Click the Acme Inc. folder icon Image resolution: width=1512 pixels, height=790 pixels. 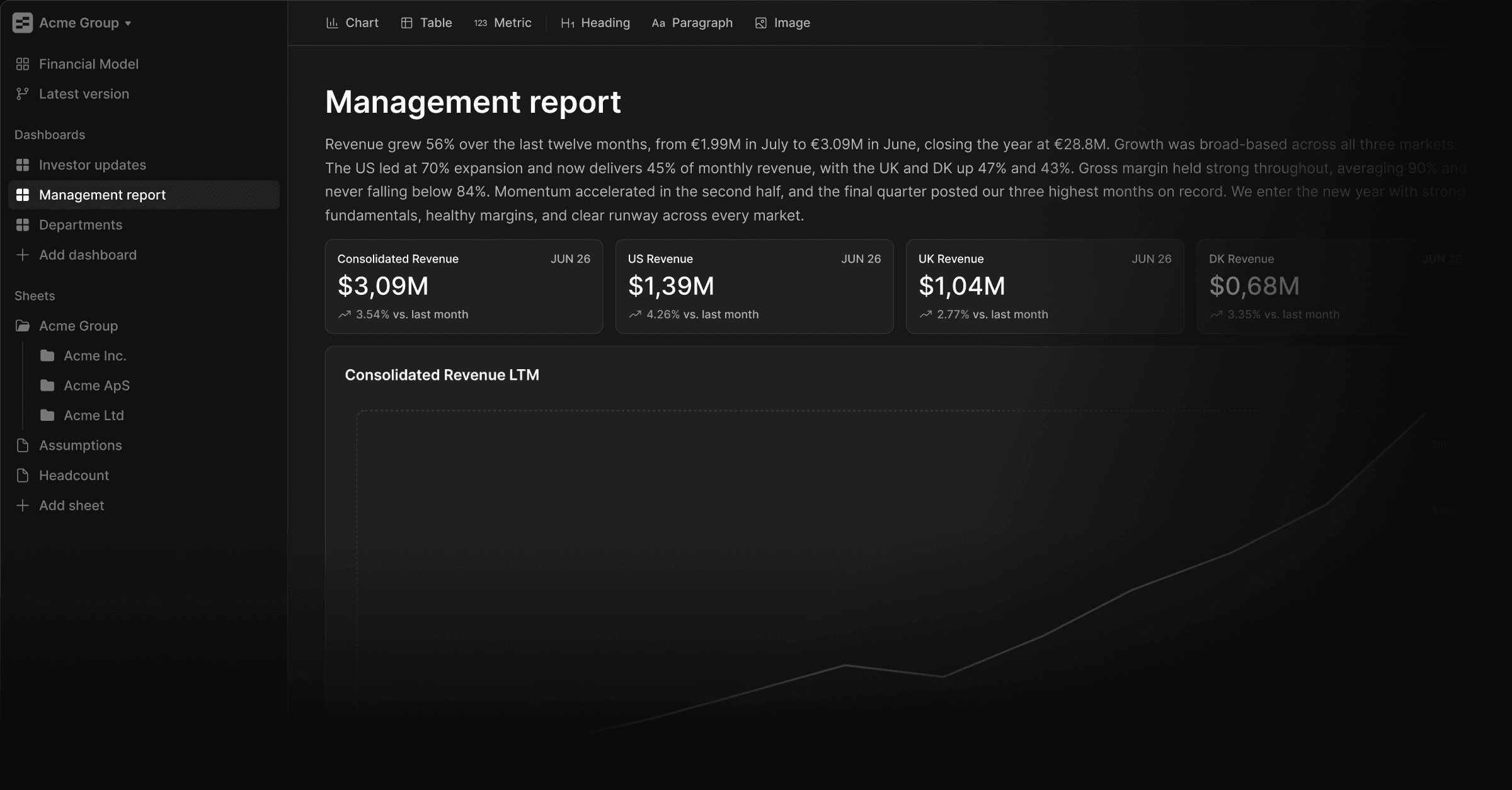[47, 355]
